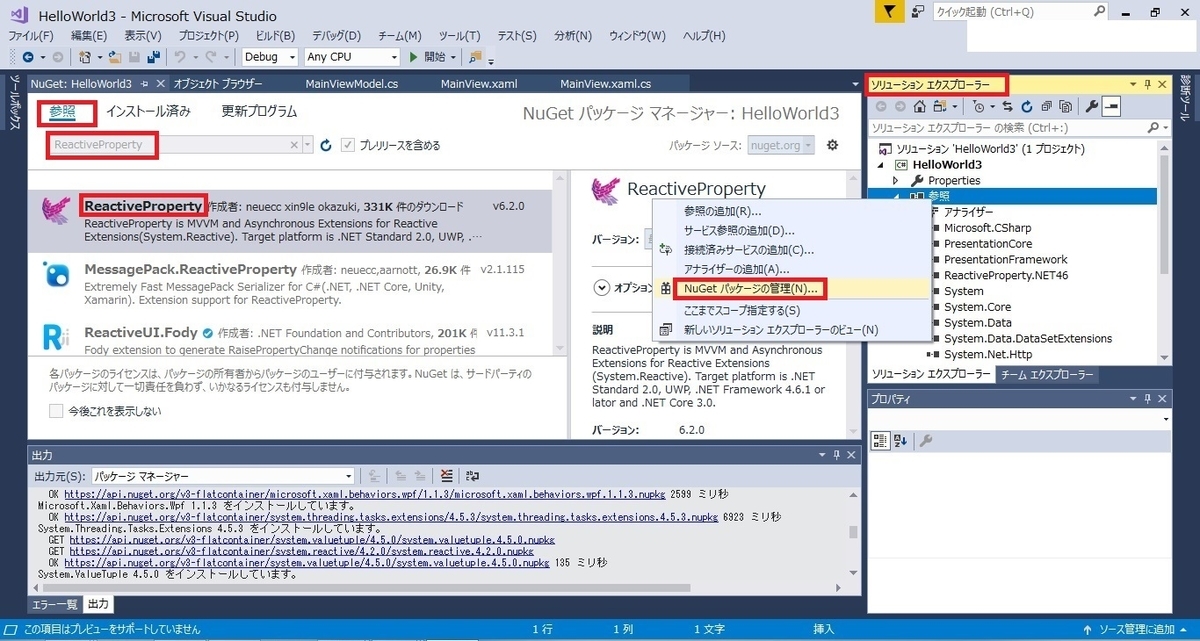The image size is (1200, 641).
Task: Open the nuget.org package source dropdown
Action: pyautogui.click(x=782, y=146)
